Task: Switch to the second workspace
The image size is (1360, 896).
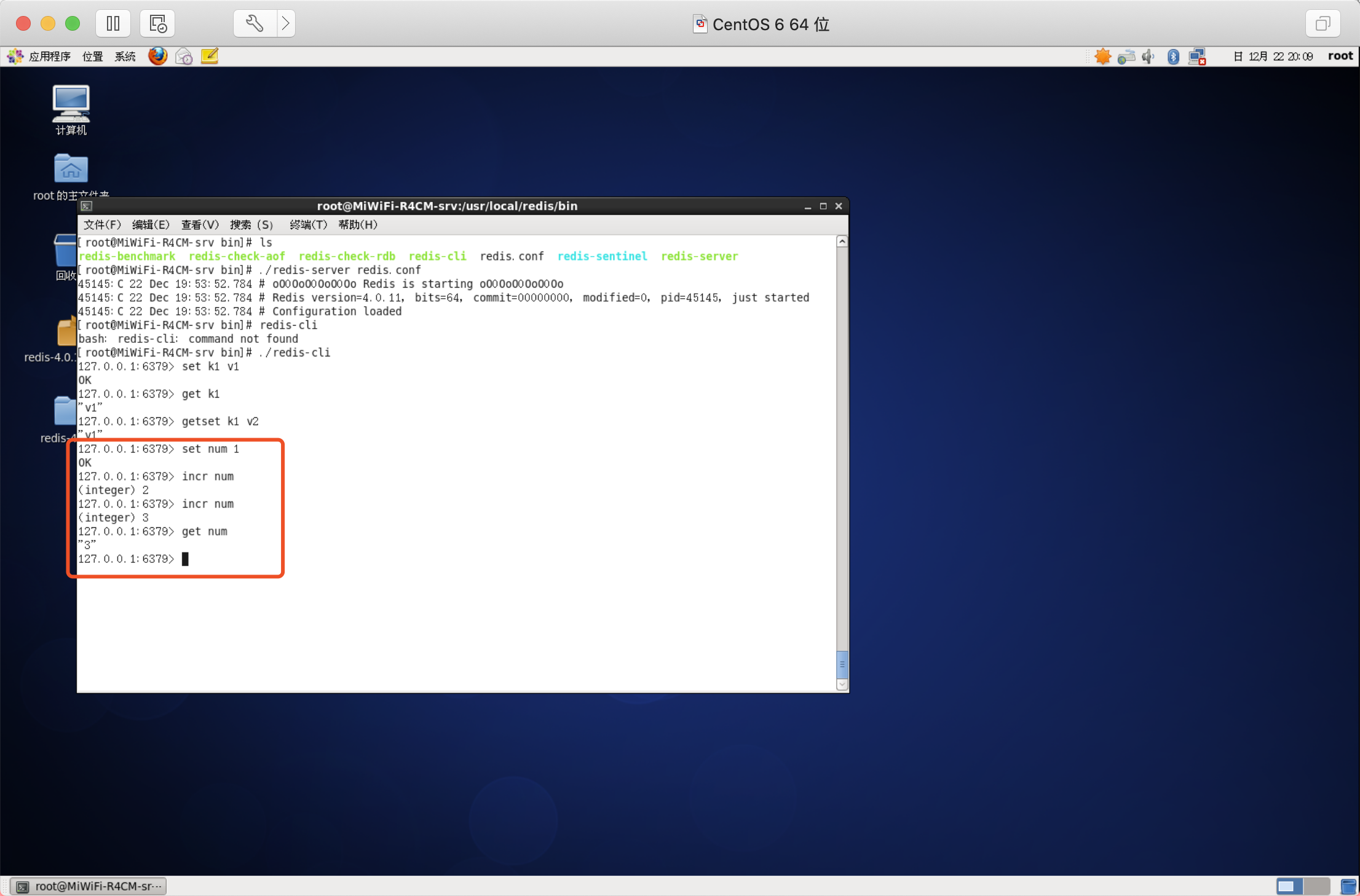Action: click(1316, 886)
